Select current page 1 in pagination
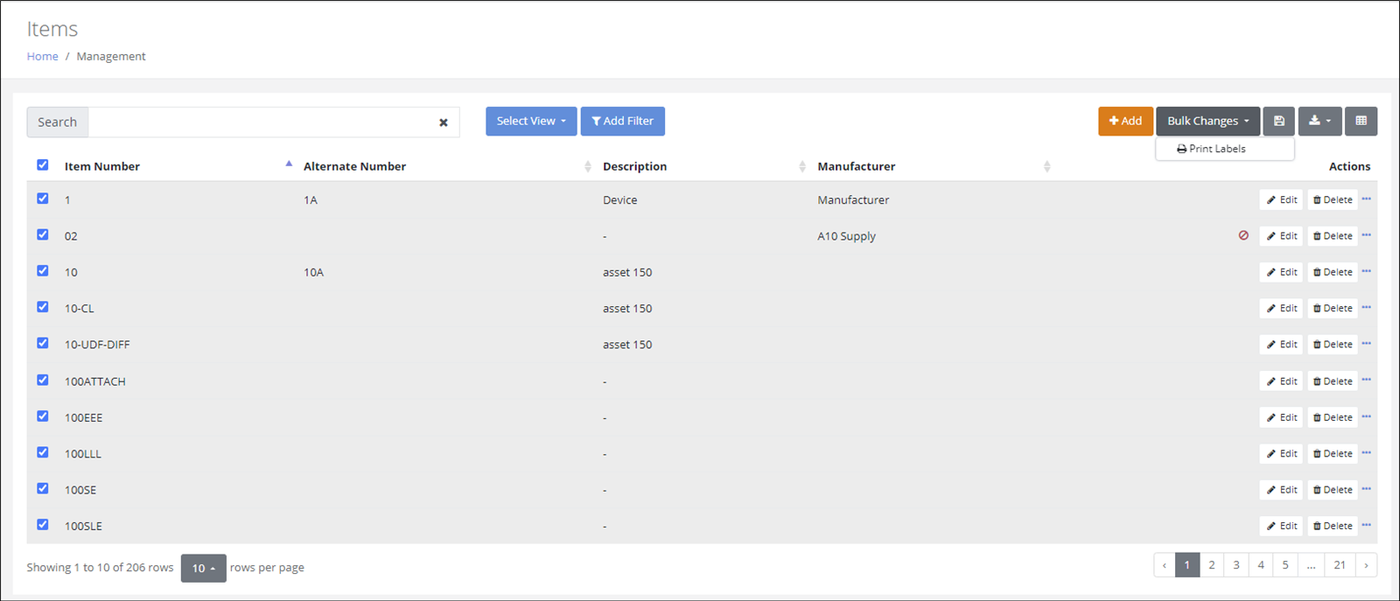Image resolution: width=1400 pixels, height=601 pixels. pyautogui.click(x=1187, y=565)
